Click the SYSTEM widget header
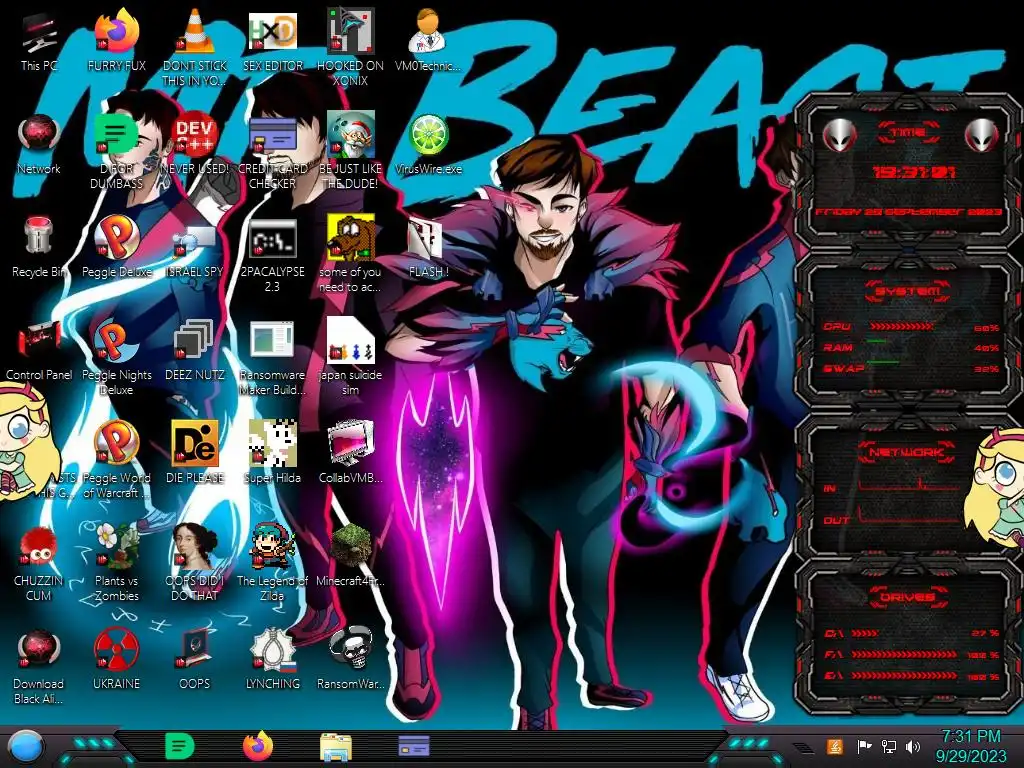1024x768 pixels. (x=908, y=291)
